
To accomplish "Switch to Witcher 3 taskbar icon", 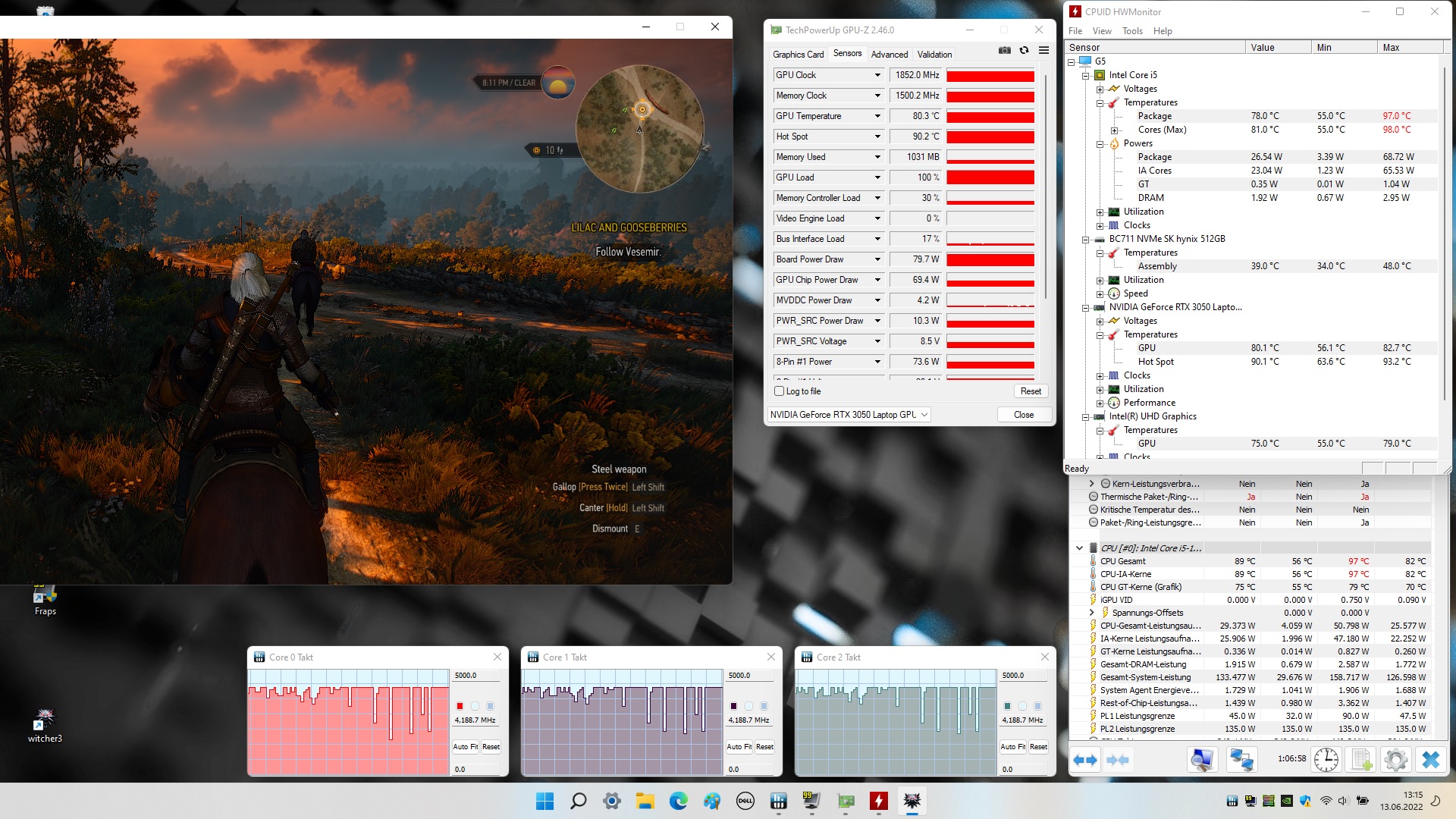I will [912, 801].
